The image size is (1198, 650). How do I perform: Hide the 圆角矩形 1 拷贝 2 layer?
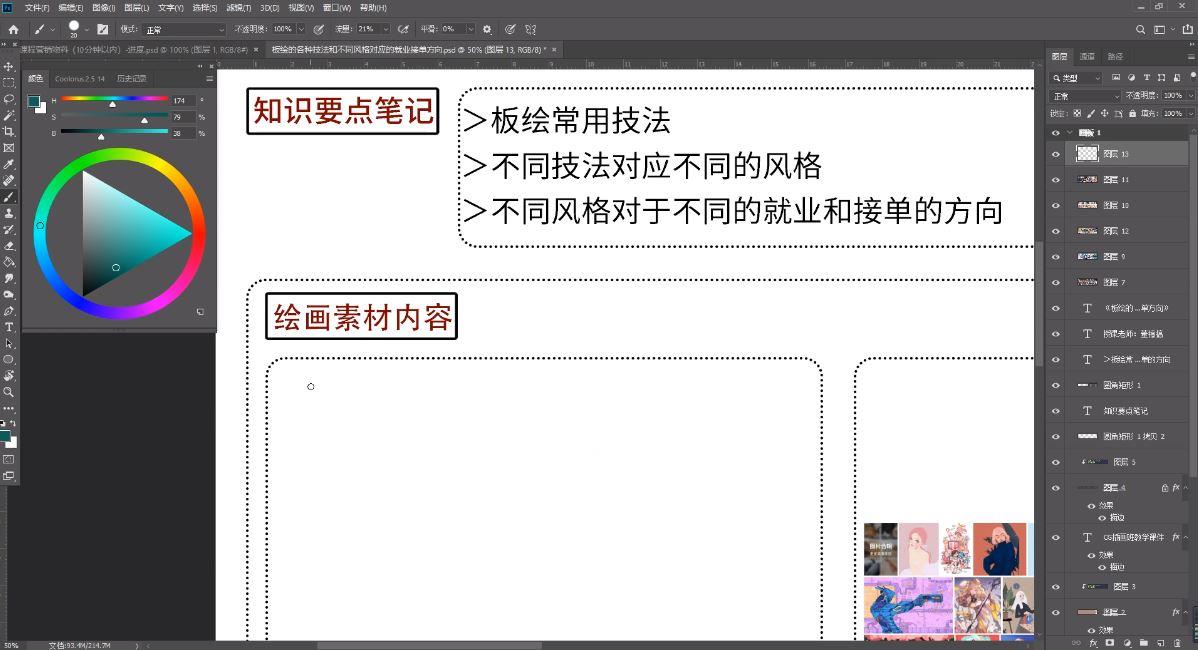coord(1056,436)
